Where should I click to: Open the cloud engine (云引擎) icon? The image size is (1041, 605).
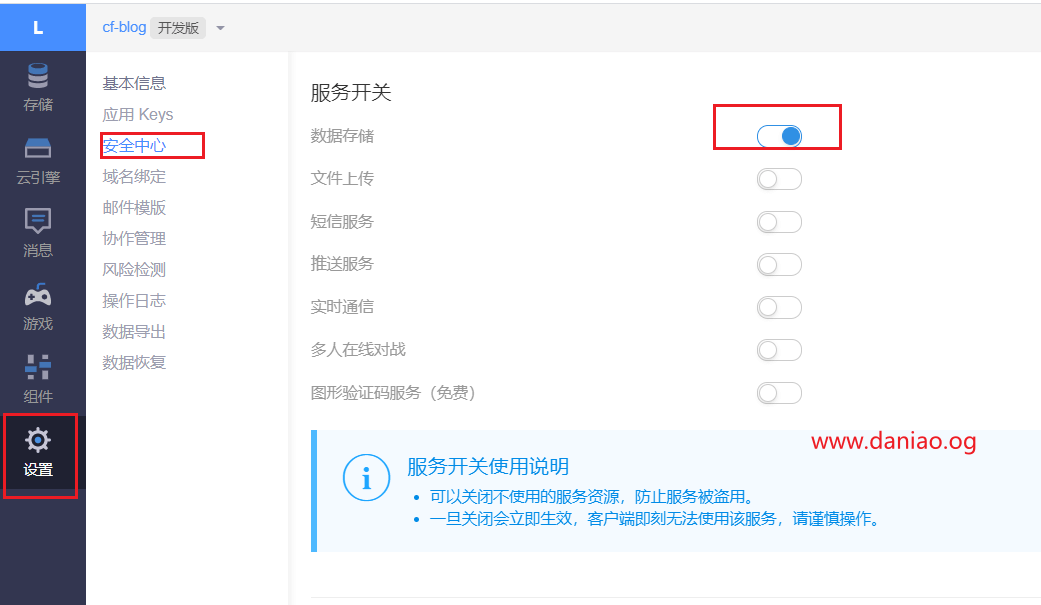38,149
